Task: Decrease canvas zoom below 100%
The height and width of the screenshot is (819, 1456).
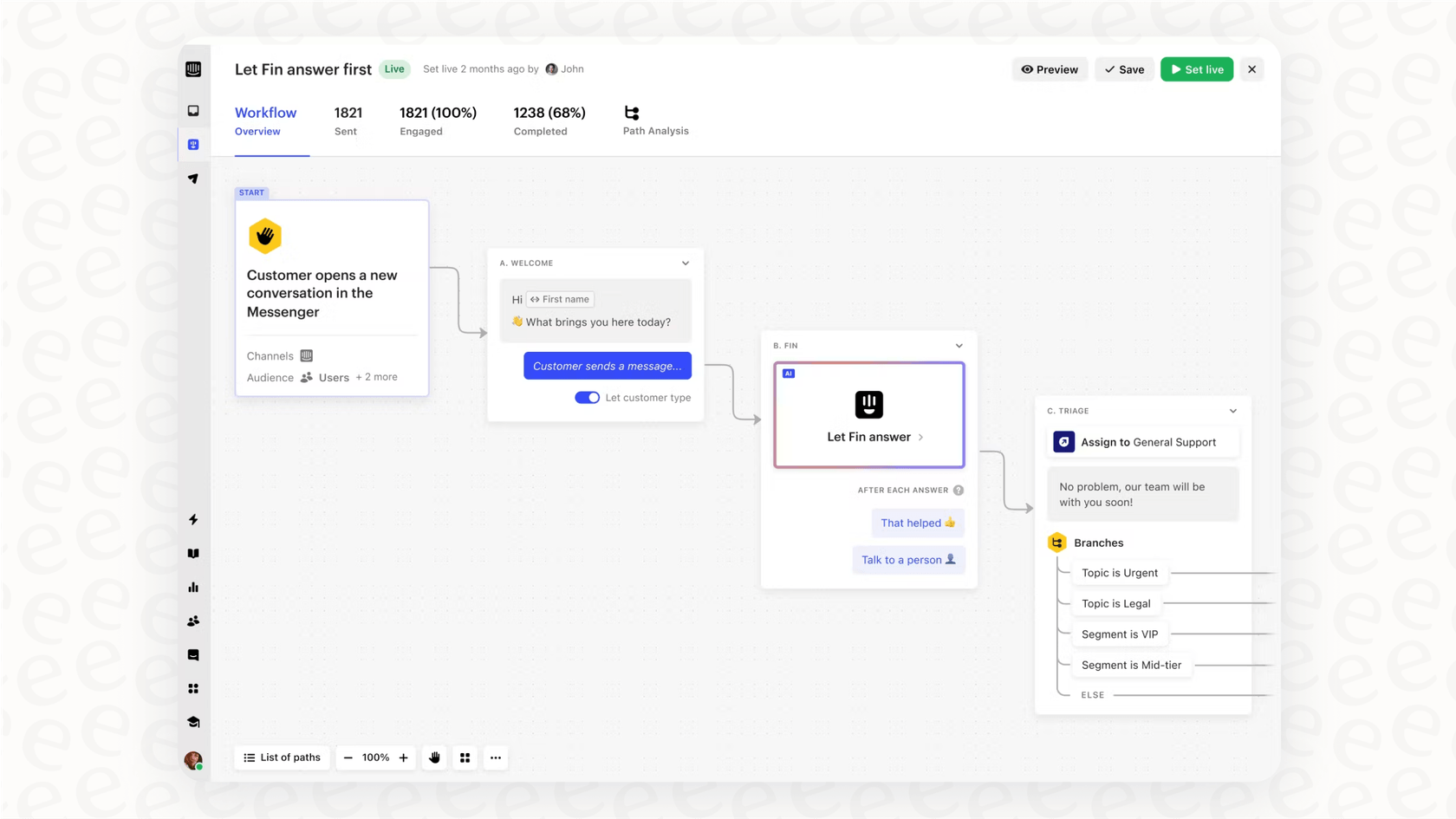Action: coord(348,757)
